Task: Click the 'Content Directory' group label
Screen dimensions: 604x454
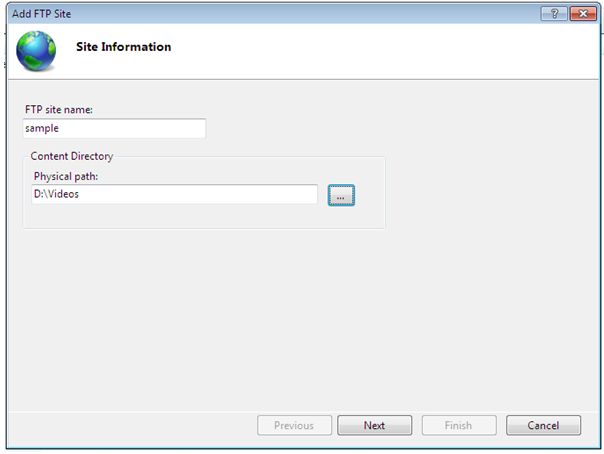Action: coord(72,156)
